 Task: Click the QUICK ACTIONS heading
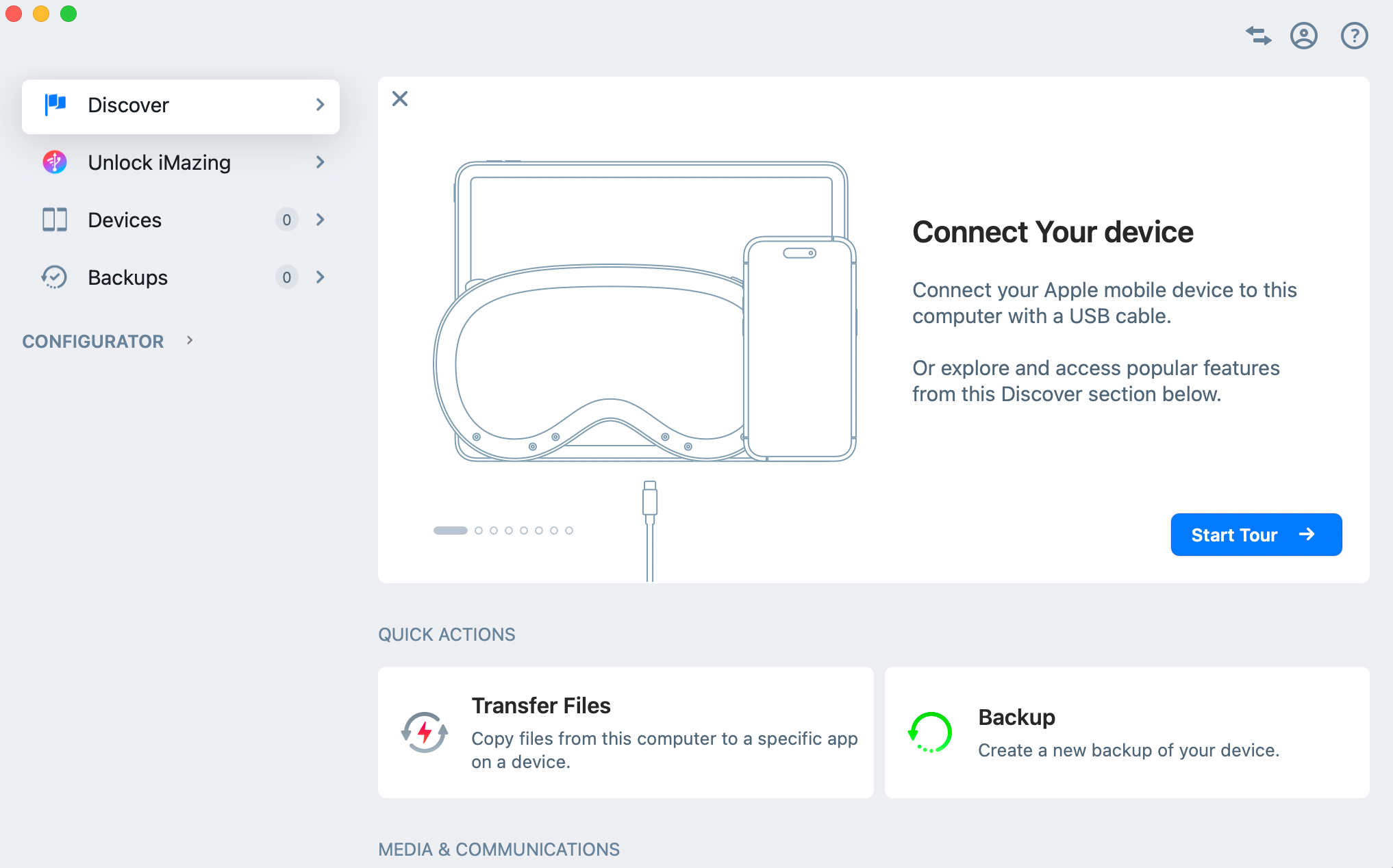(x=447, y=635)
